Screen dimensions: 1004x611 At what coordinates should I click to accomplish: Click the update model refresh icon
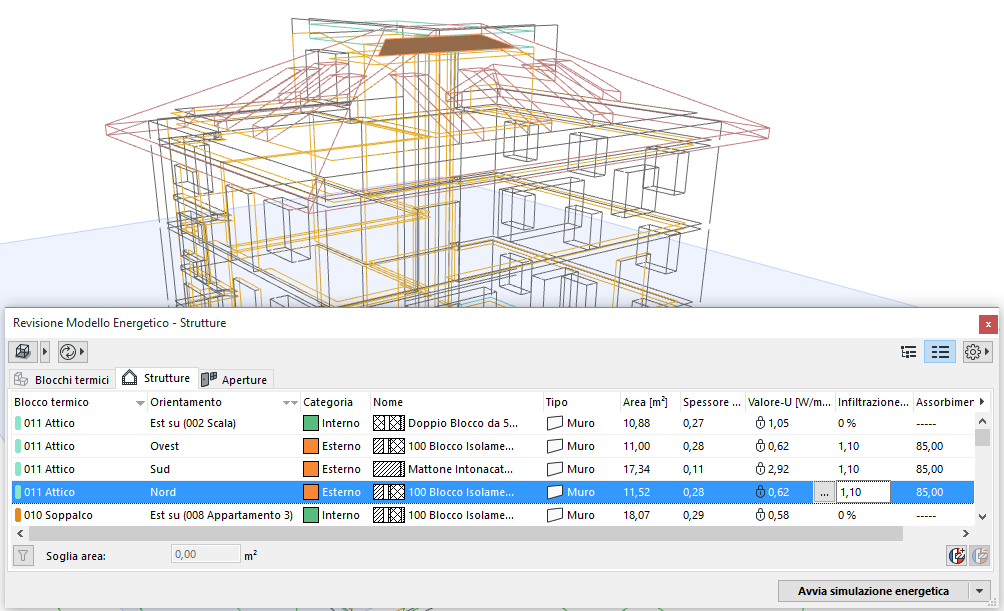pyautogui.click(x=68, y=352)
